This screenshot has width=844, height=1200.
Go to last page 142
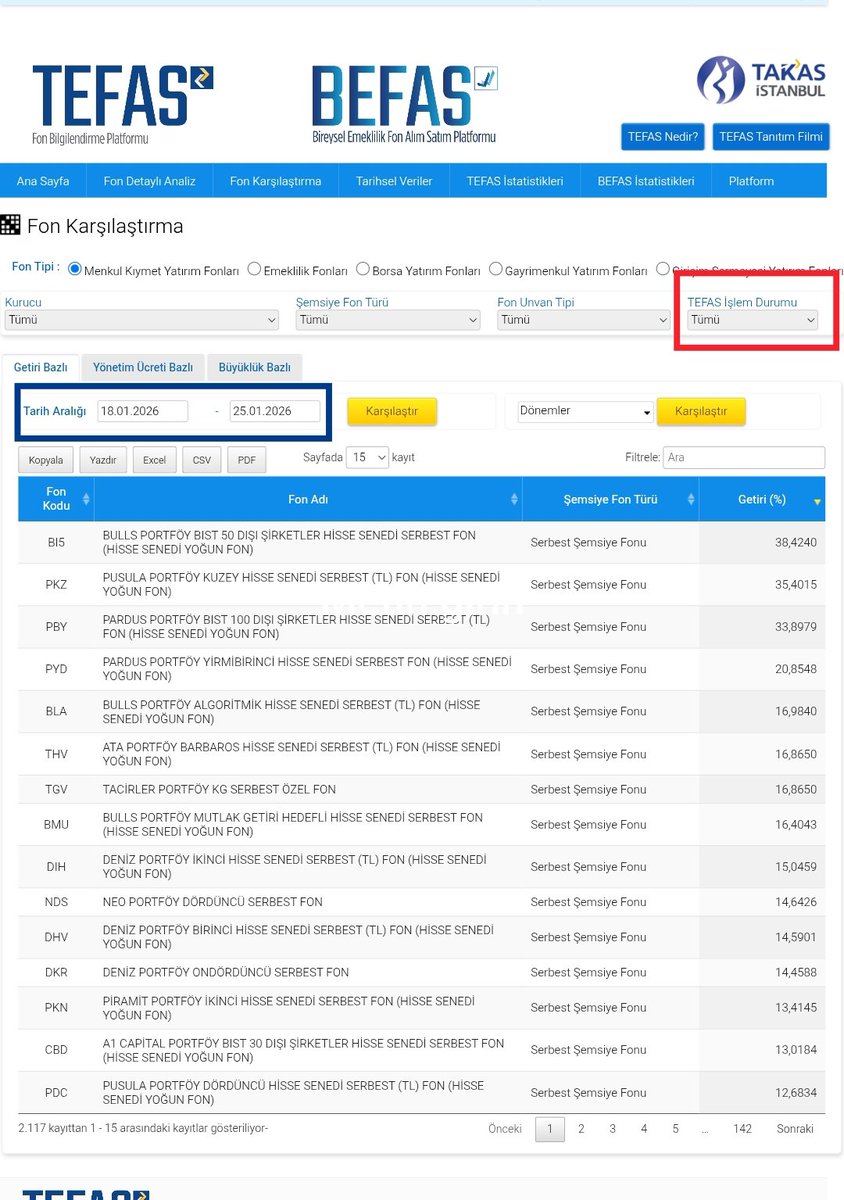742,1129
